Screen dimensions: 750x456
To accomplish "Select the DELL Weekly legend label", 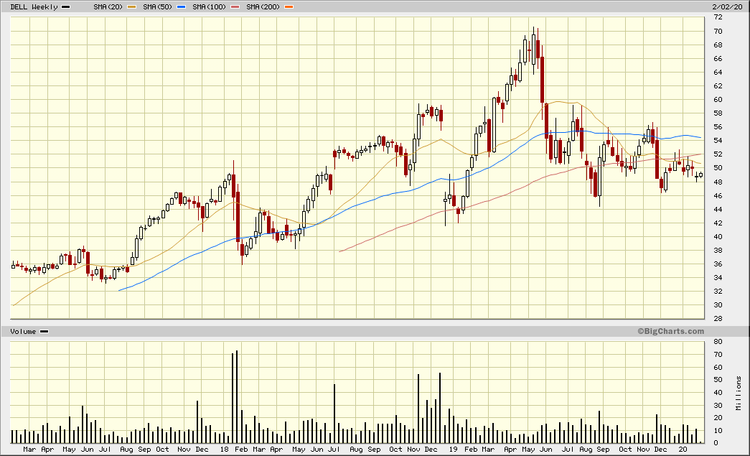I will coord(33,6).
